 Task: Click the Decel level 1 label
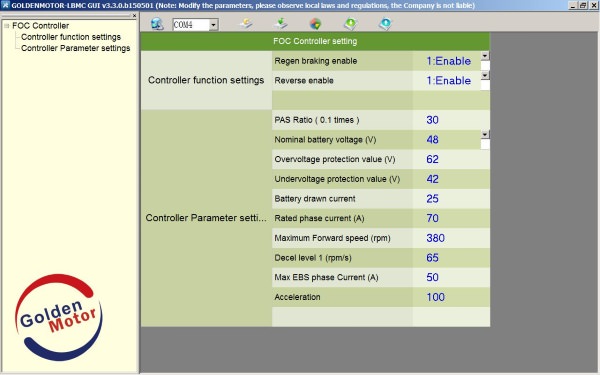point(313,258)
